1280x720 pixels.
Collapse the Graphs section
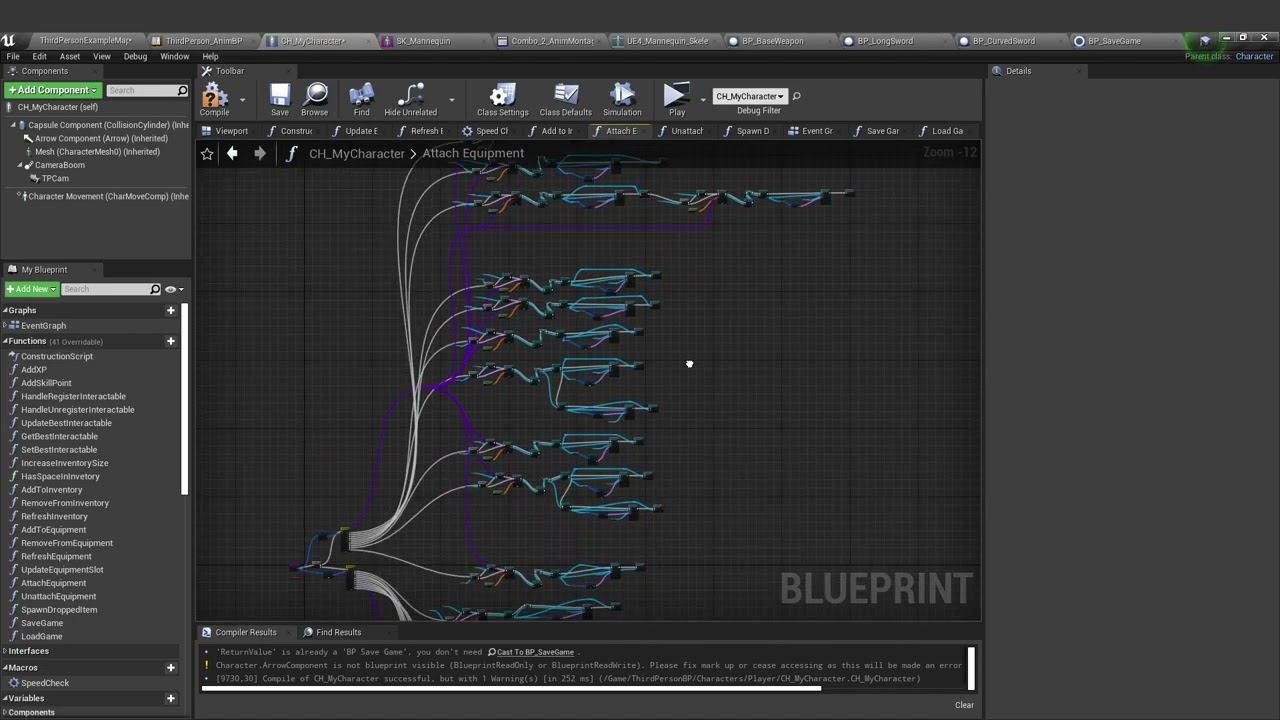[5, 310]
